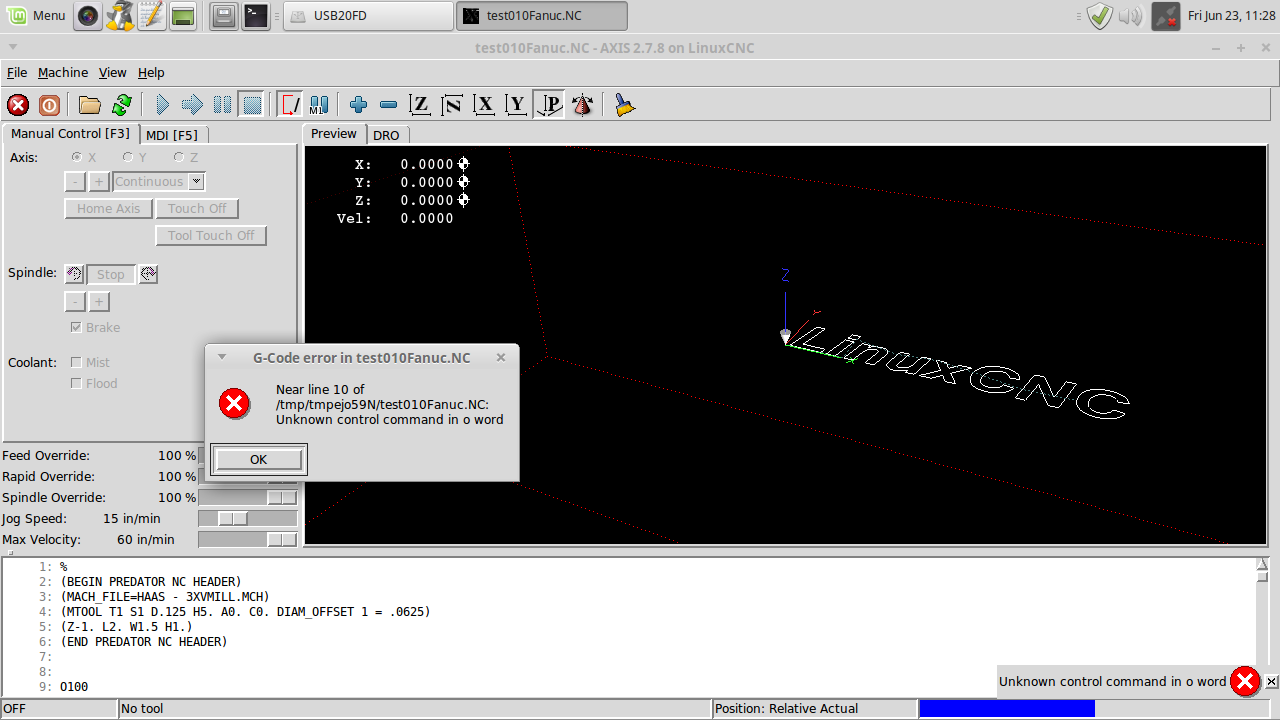
Task: Switch to the Z top-down view
Action: [x=421, y=105]
